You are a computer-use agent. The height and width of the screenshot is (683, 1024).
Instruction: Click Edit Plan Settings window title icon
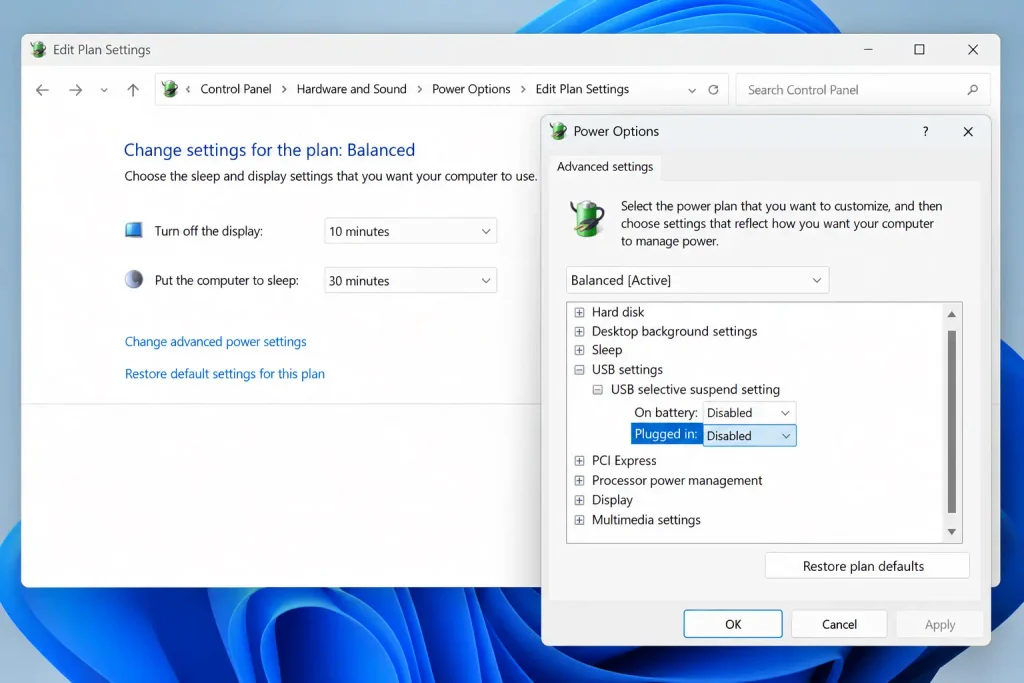click(x=39, y=49)
